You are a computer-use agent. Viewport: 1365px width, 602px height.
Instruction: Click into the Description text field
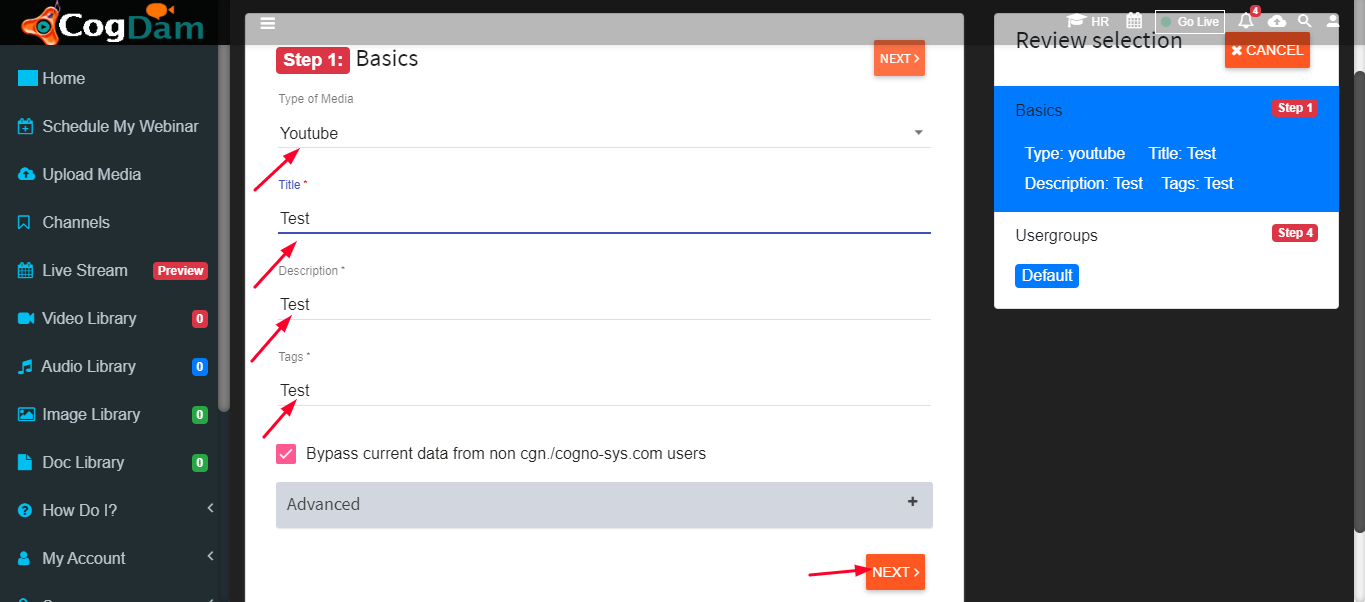[x=604, y=304]
